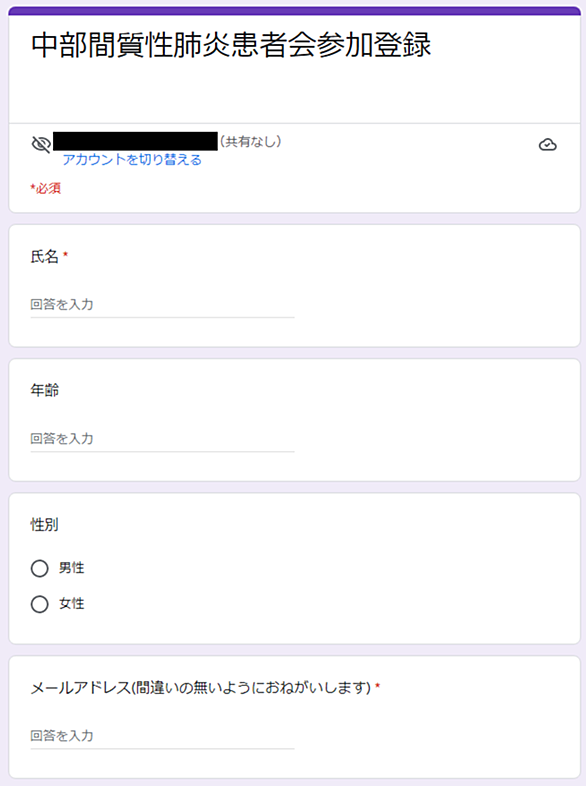Click the 男性 option text

72,568
